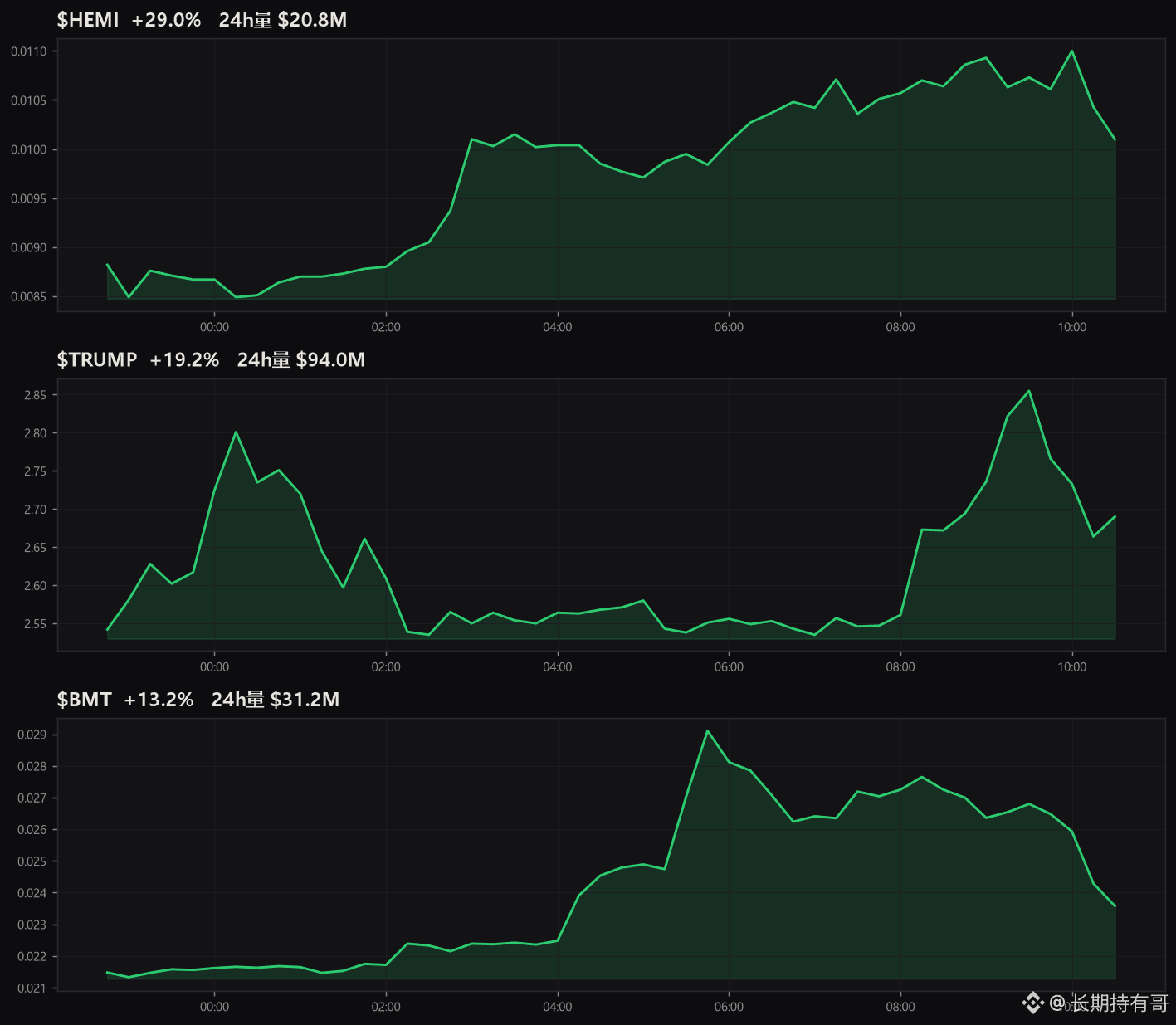This screenshot has height=1025, width=1176.
Task: Click 10:00 on the $HEMI time axis
Action: coord(1072,327)
